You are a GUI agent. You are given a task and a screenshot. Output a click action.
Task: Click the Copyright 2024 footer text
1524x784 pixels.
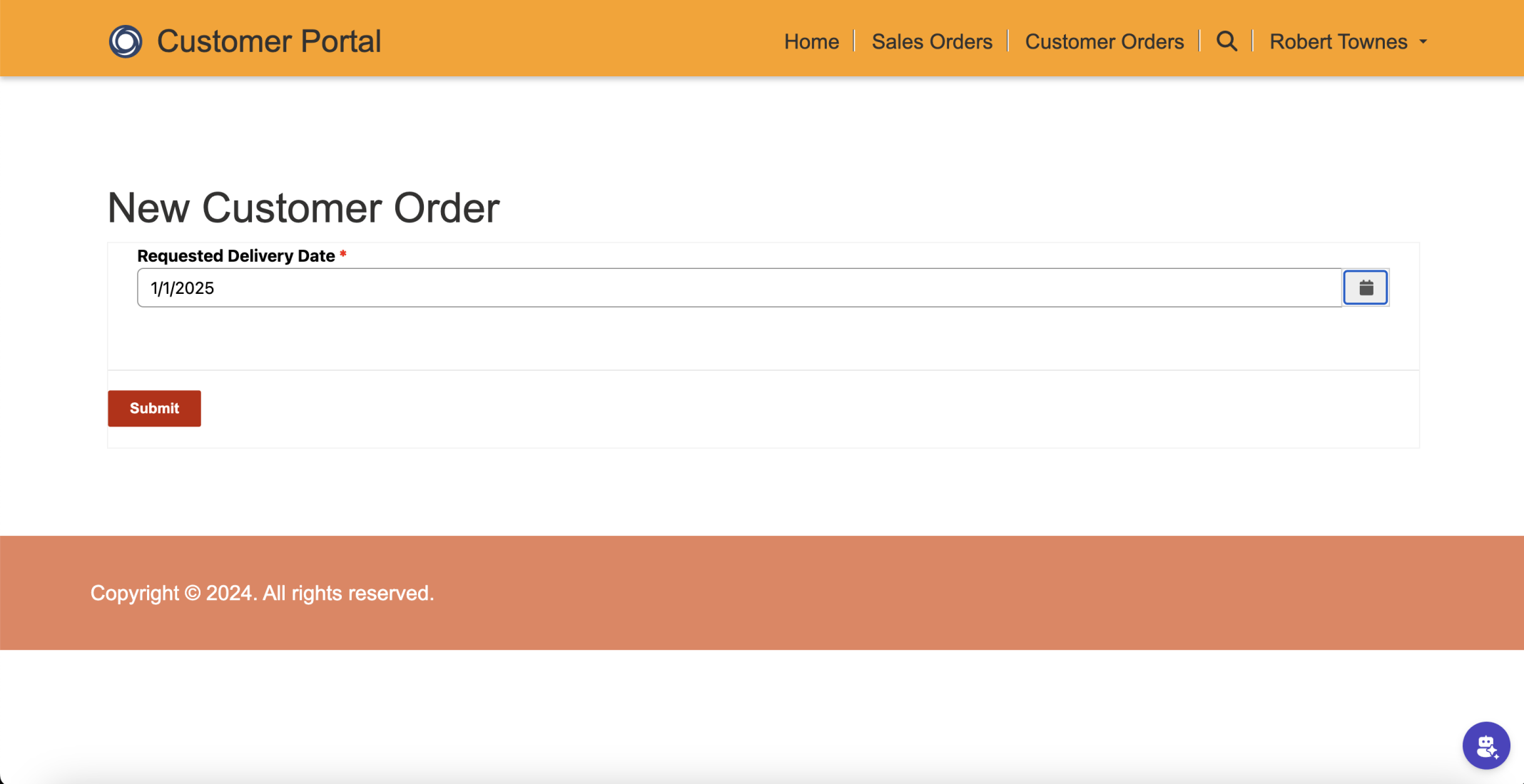(262, 593)
